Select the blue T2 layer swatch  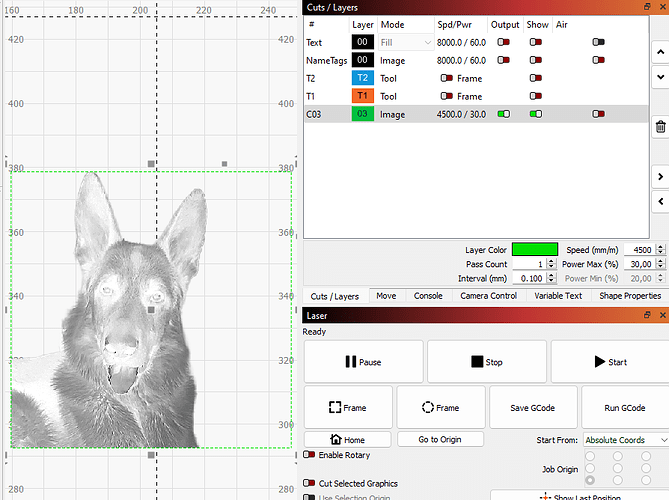tap(363, 78)
